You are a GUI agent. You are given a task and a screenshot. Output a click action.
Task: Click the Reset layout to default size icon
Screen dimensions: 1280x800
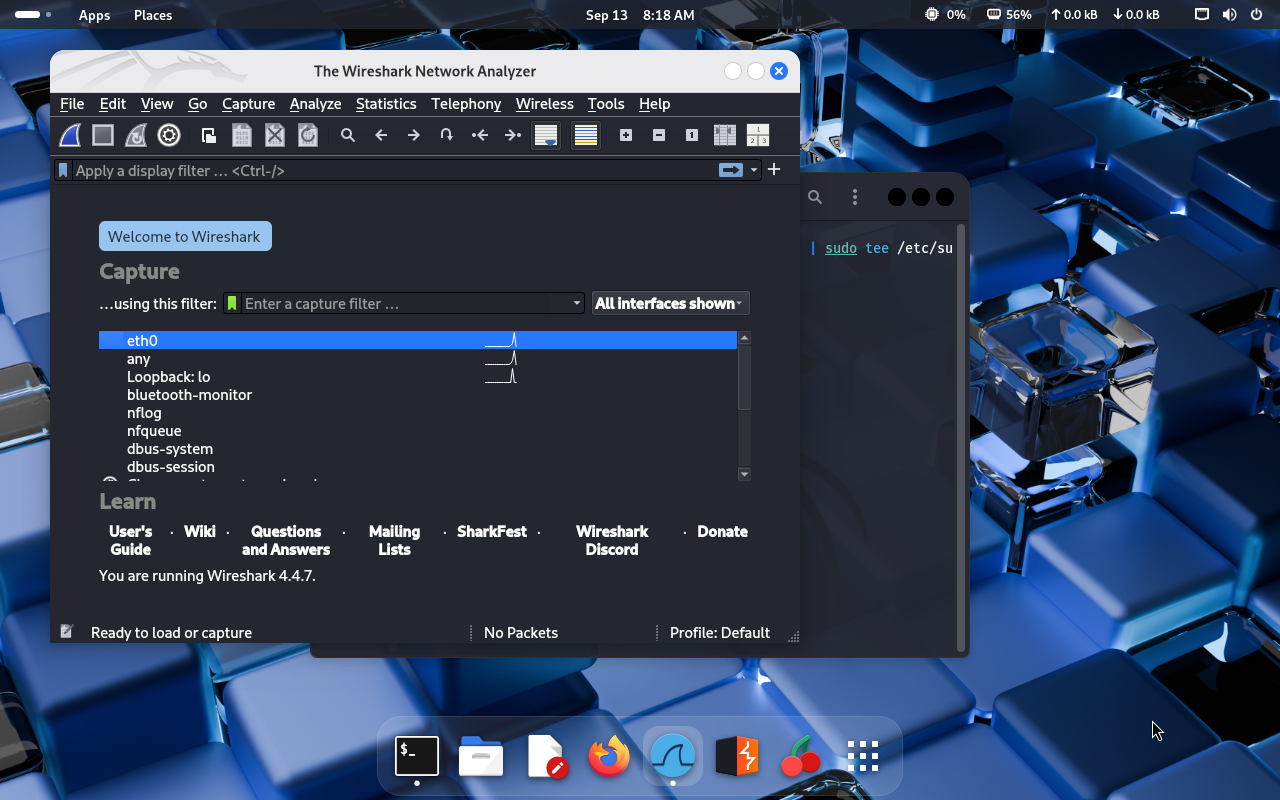tap(758, 135)
